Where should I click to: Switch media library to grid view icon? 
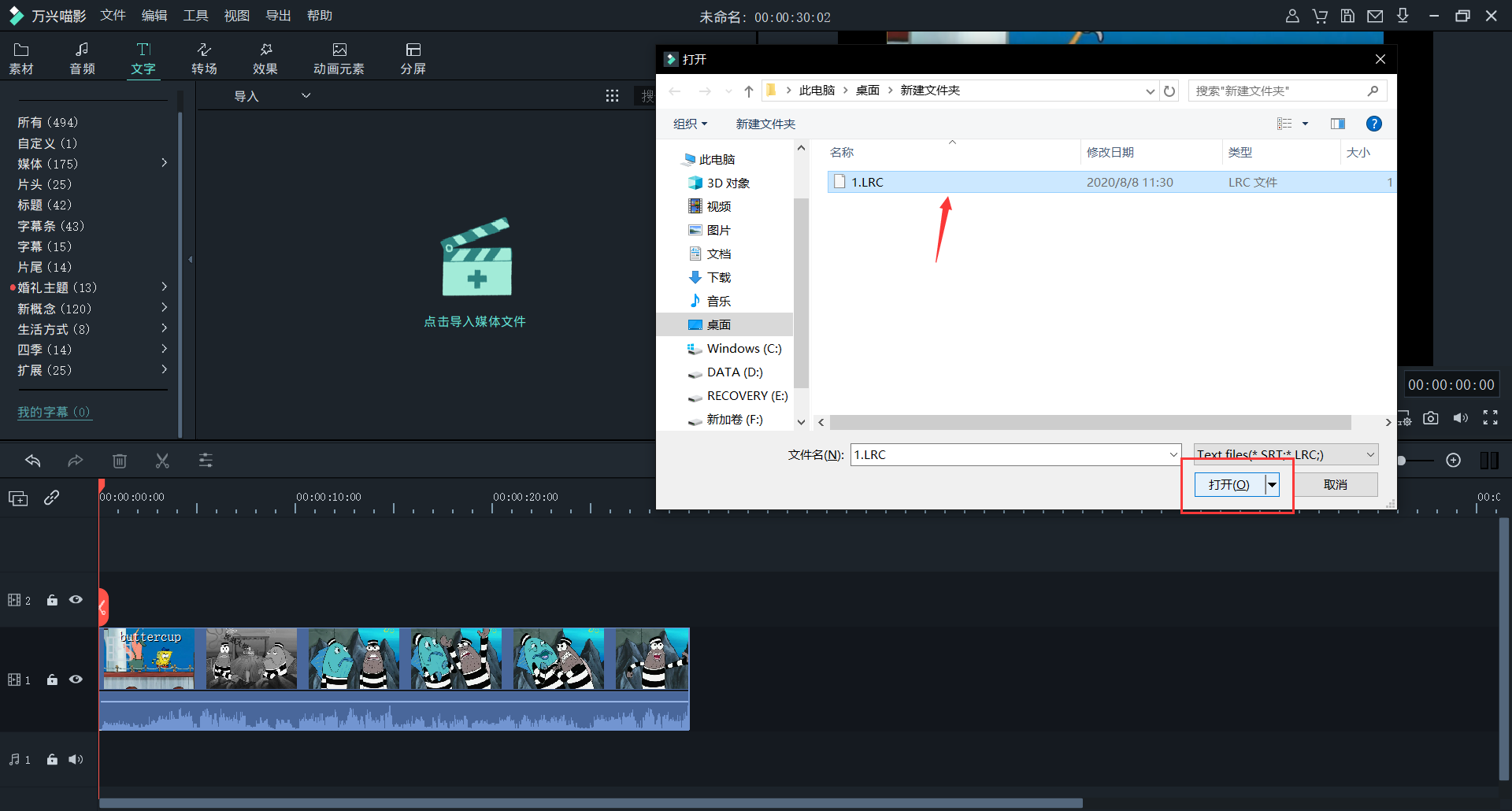click(x=612, y=95)
